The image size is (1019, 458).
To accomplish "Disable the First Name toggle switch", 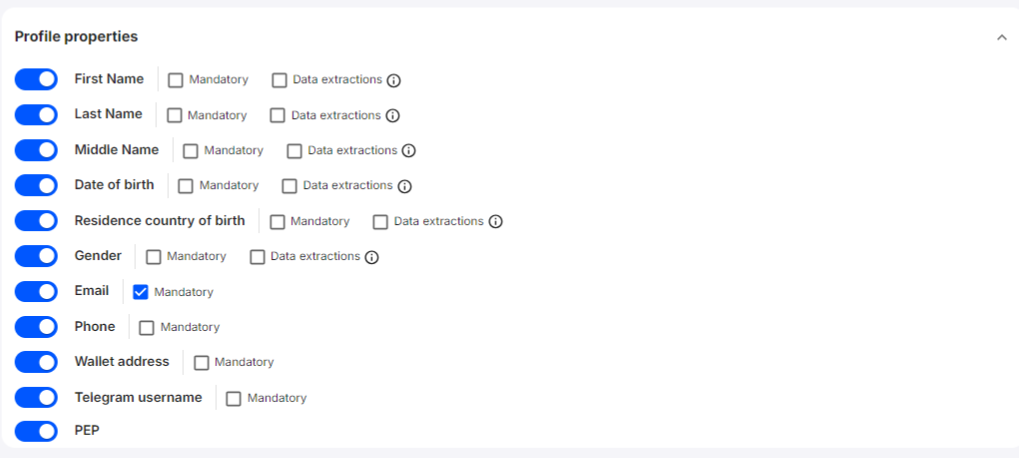I will [x=36, y=79].
